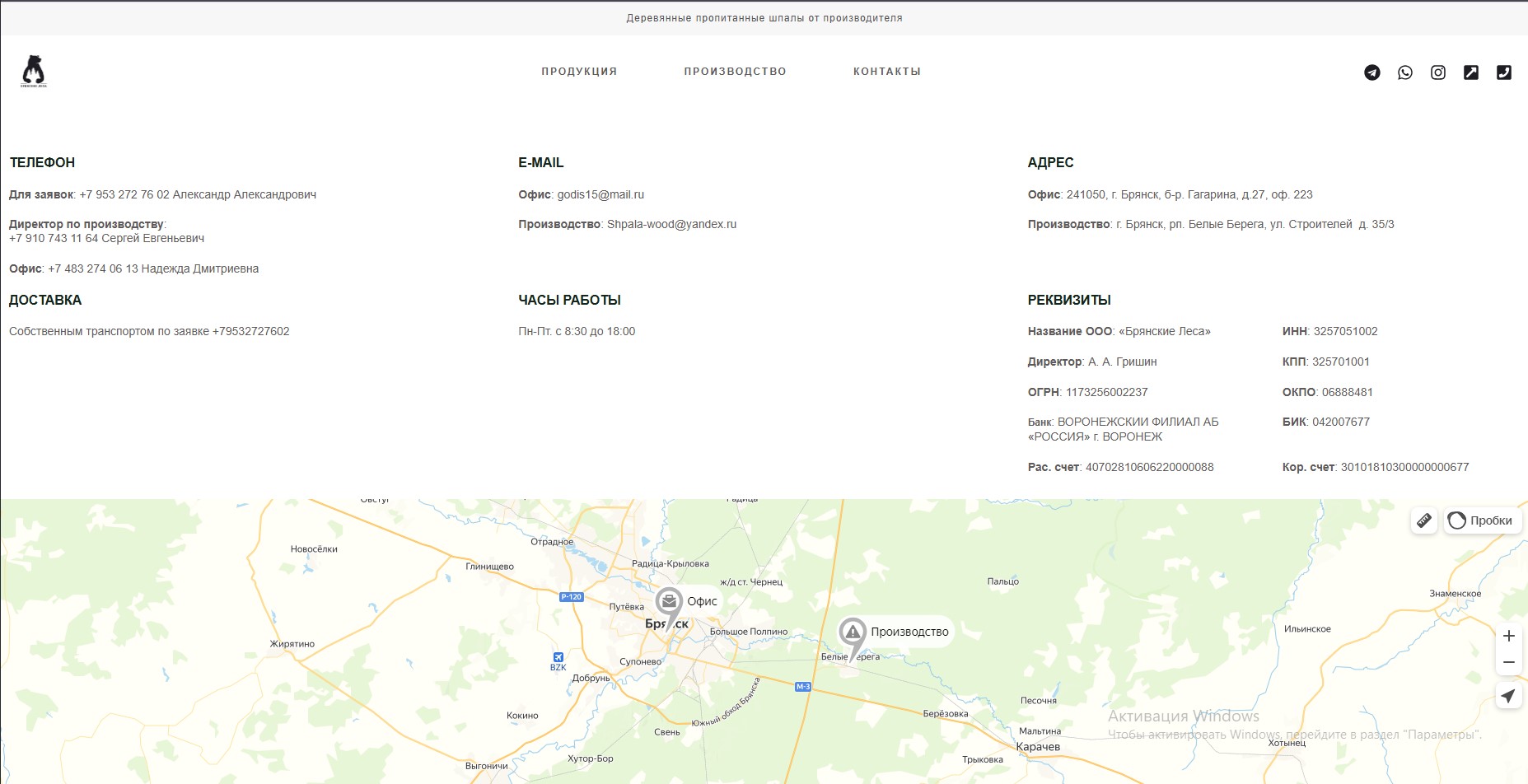Click the Активация Windows watermark text
The height and width of the screenshot is (784, 1528).
tap(1184, 716)
